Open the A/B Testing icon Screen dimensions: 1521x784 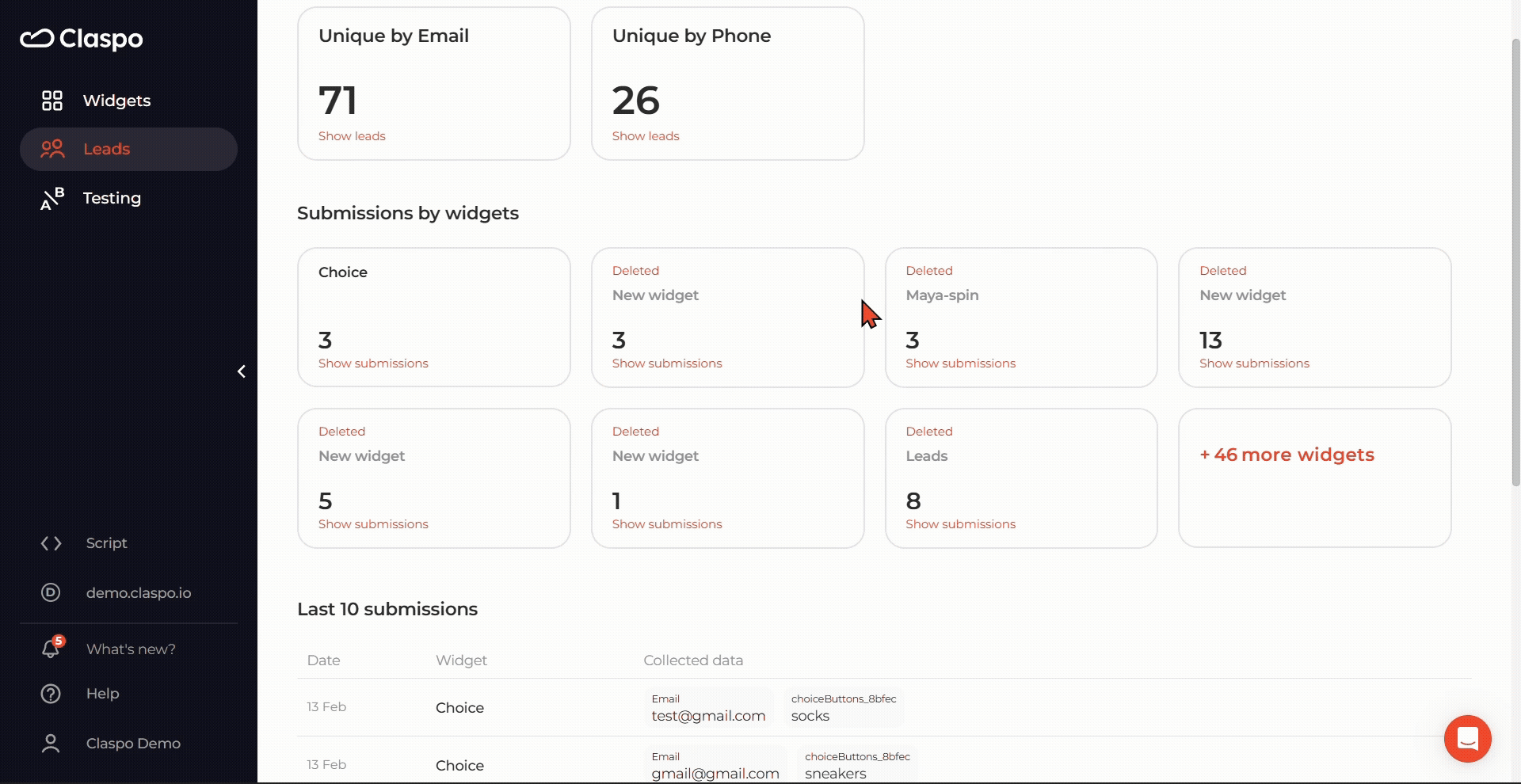(52, 199)
